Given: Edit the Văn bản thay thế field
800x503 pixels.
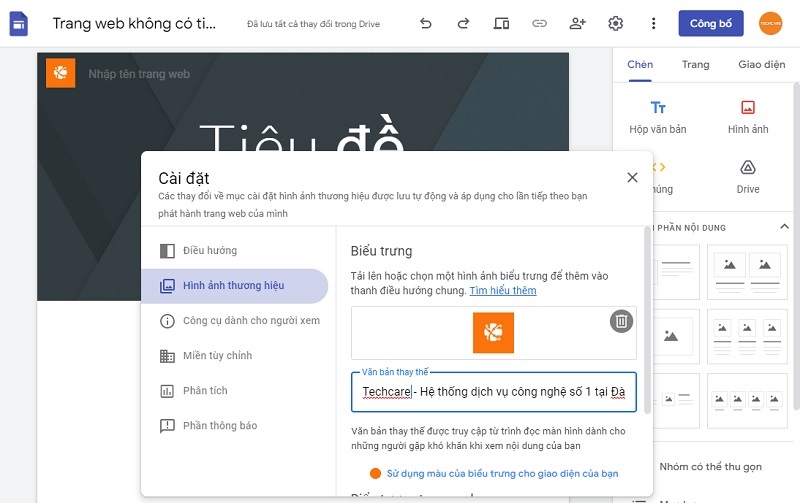Looking at the screenshot, I should tap(494, 392).
